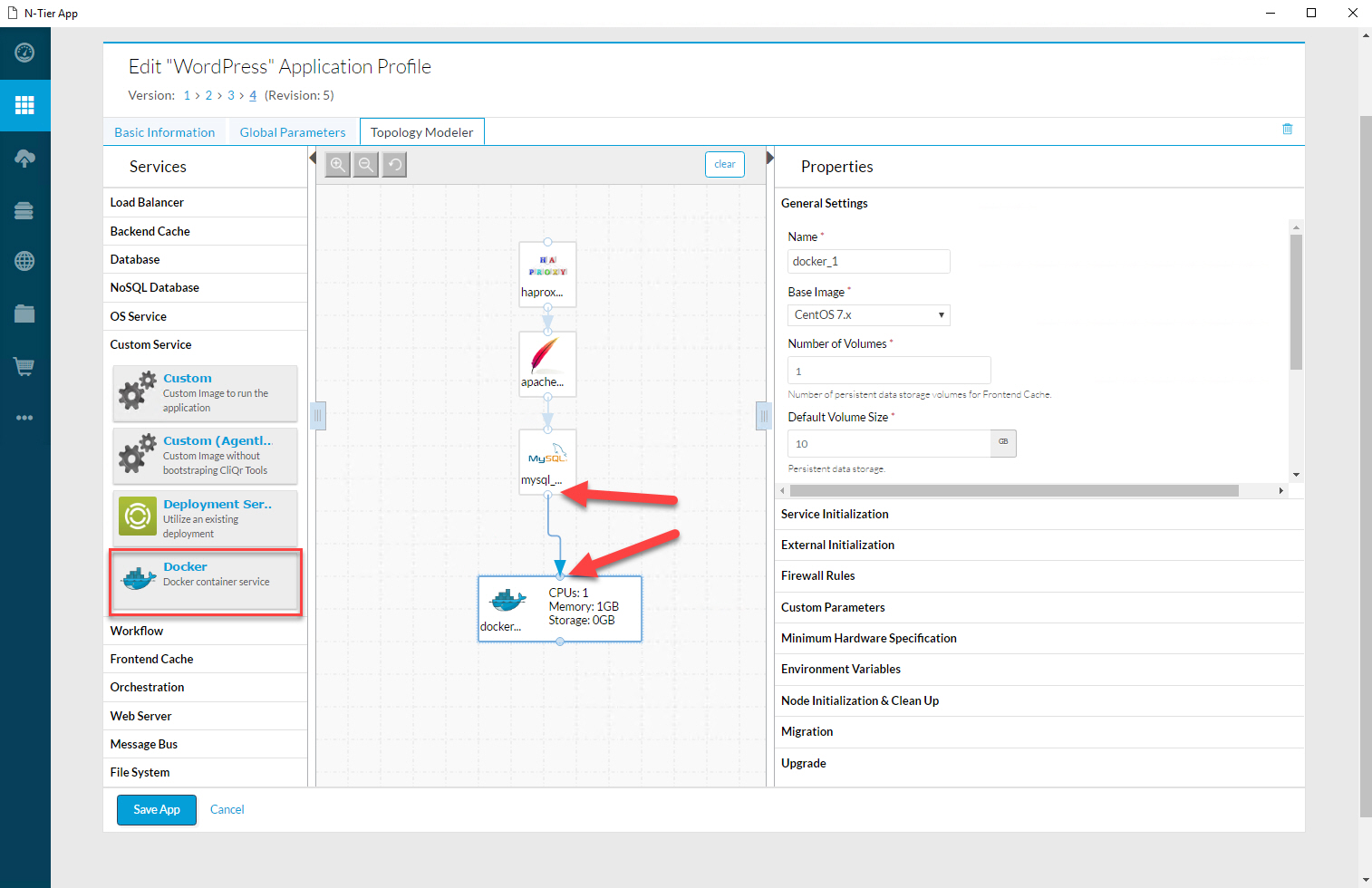Viewport: 1372px width, 888px height.
Task: Click the Name field containing docker_1
Action: [869, 261]
